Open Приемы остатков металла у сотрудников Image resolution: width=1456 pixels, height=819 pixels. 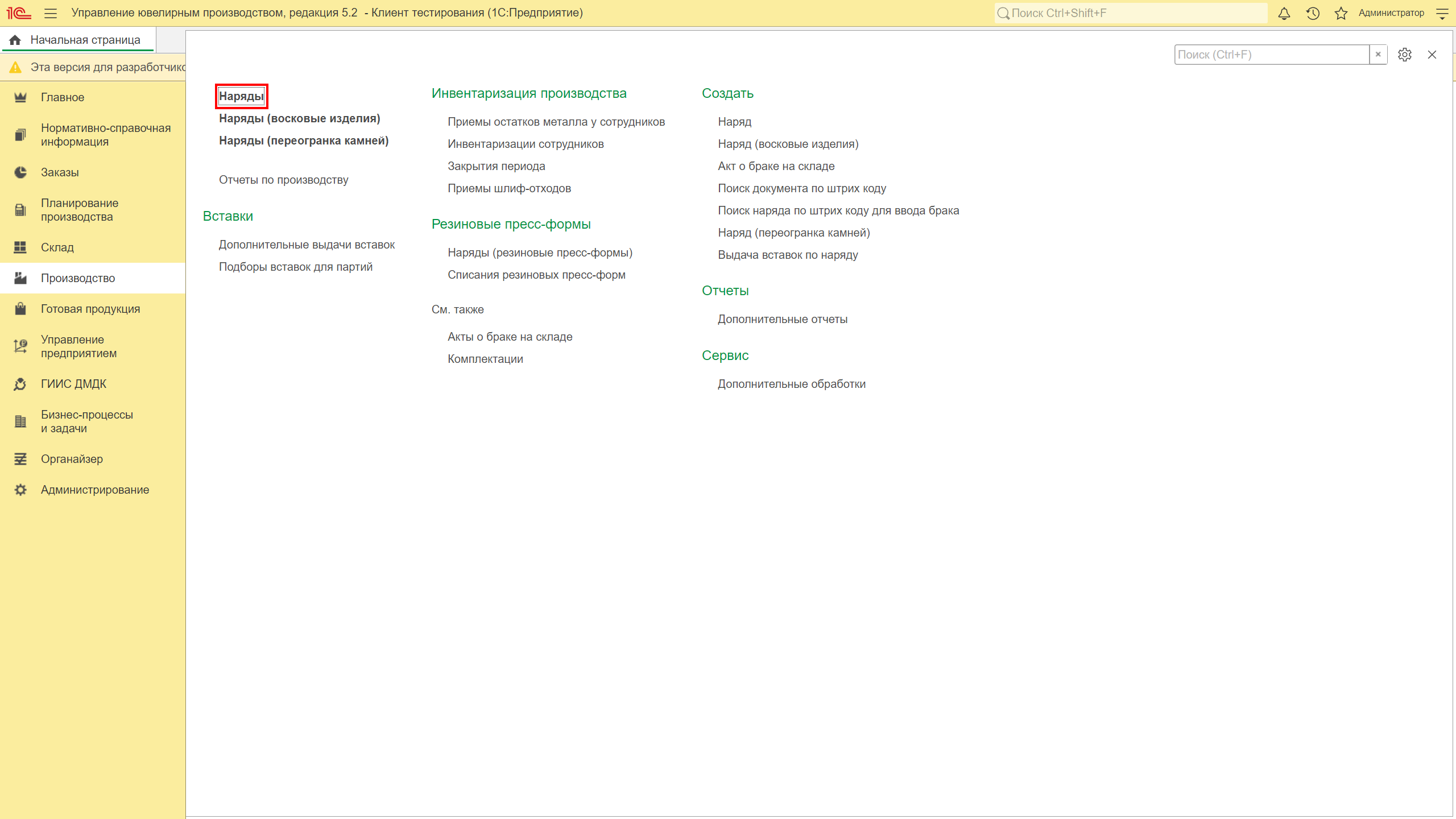tap(556, 122)
